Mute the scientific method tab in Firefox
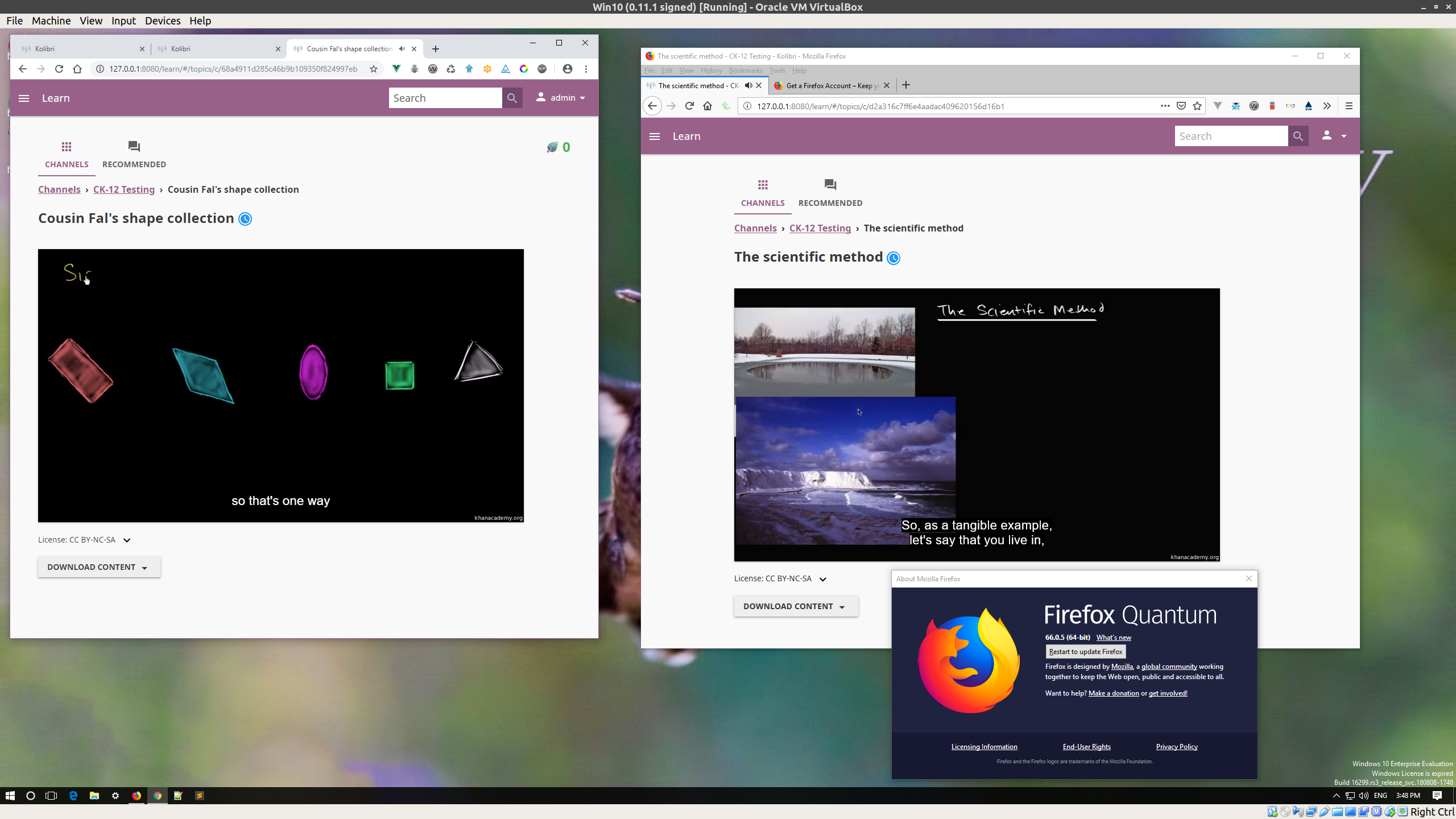 pos(748,85)
